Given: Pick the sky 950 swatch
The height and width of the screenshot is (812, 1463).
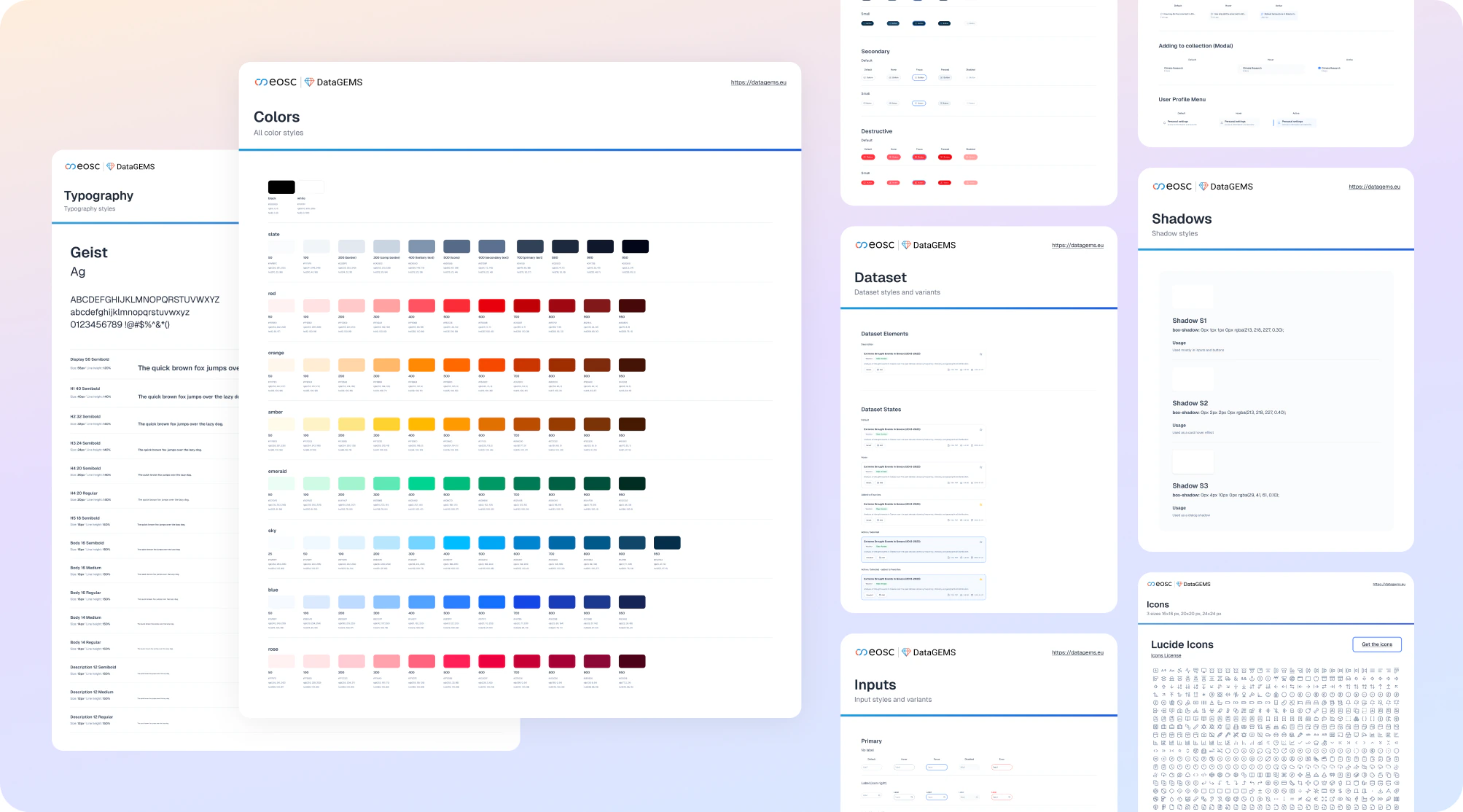Looking at the screenshot, I should (667, 542).
